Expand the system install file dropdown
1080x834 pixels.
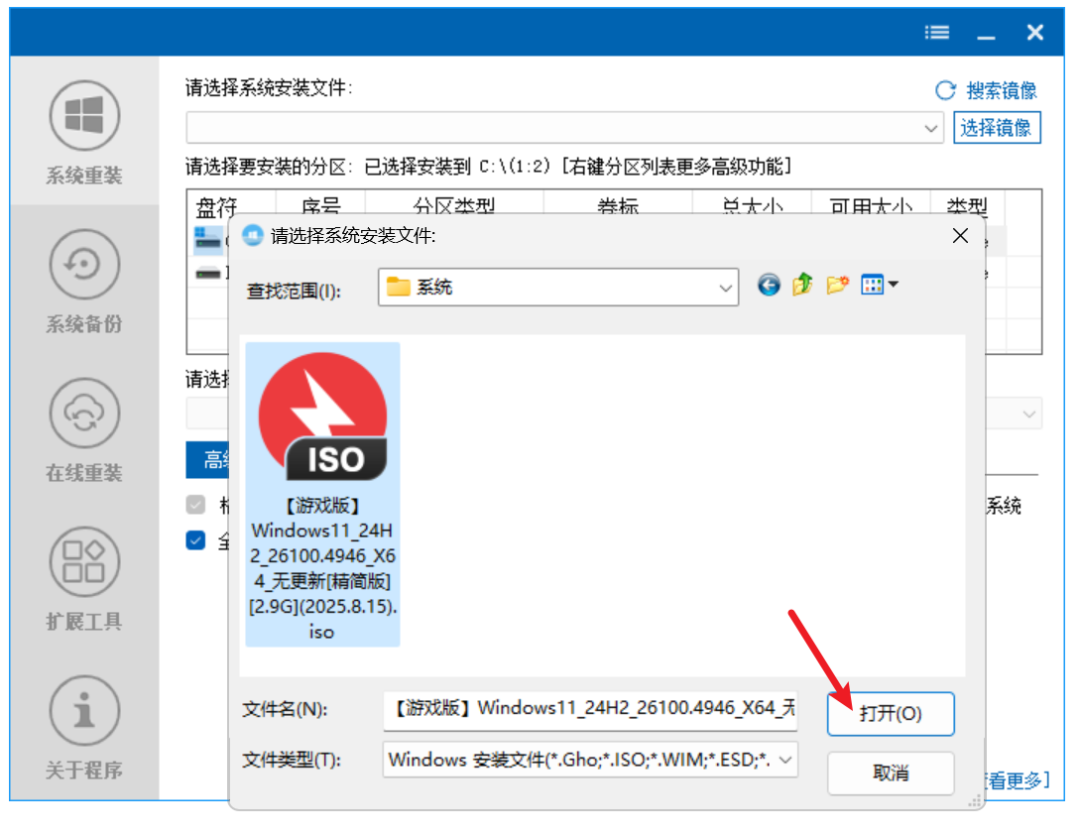pos(931,128)
